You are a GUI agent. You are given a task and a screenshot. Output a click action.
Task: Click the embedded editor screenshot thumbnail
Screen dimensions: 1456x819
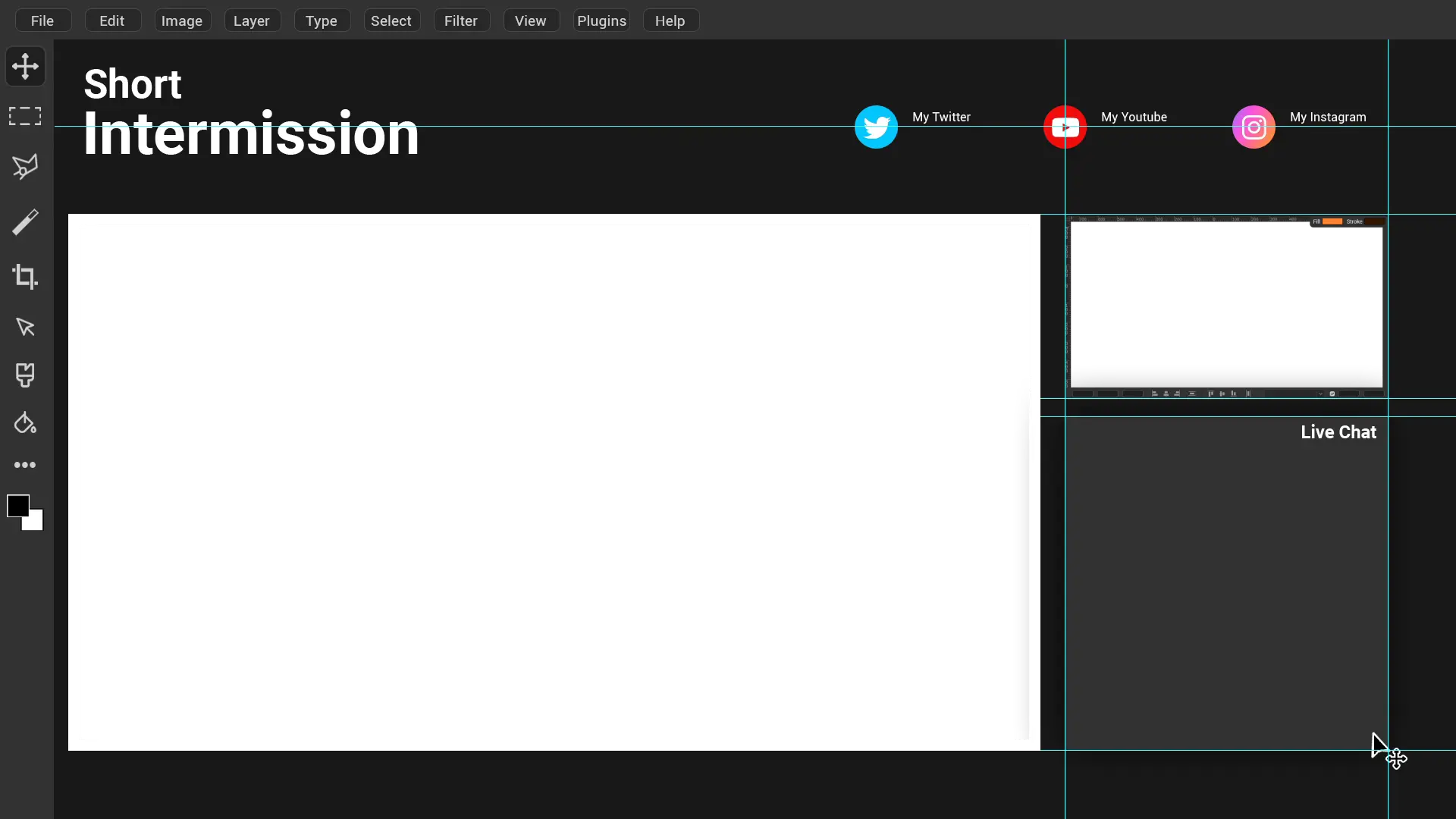point(1226,306)
